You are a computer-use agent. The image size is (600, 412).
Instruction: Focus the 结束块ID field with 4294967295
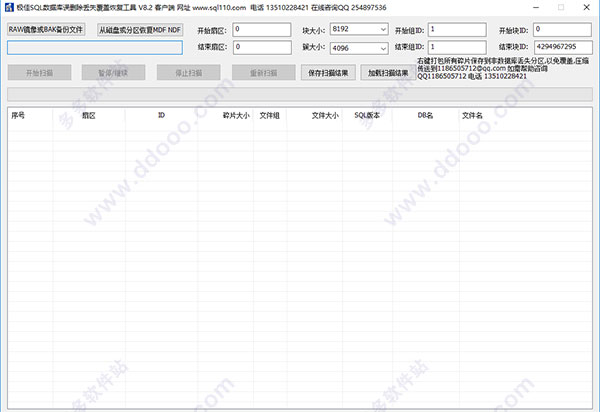point(562,47)
